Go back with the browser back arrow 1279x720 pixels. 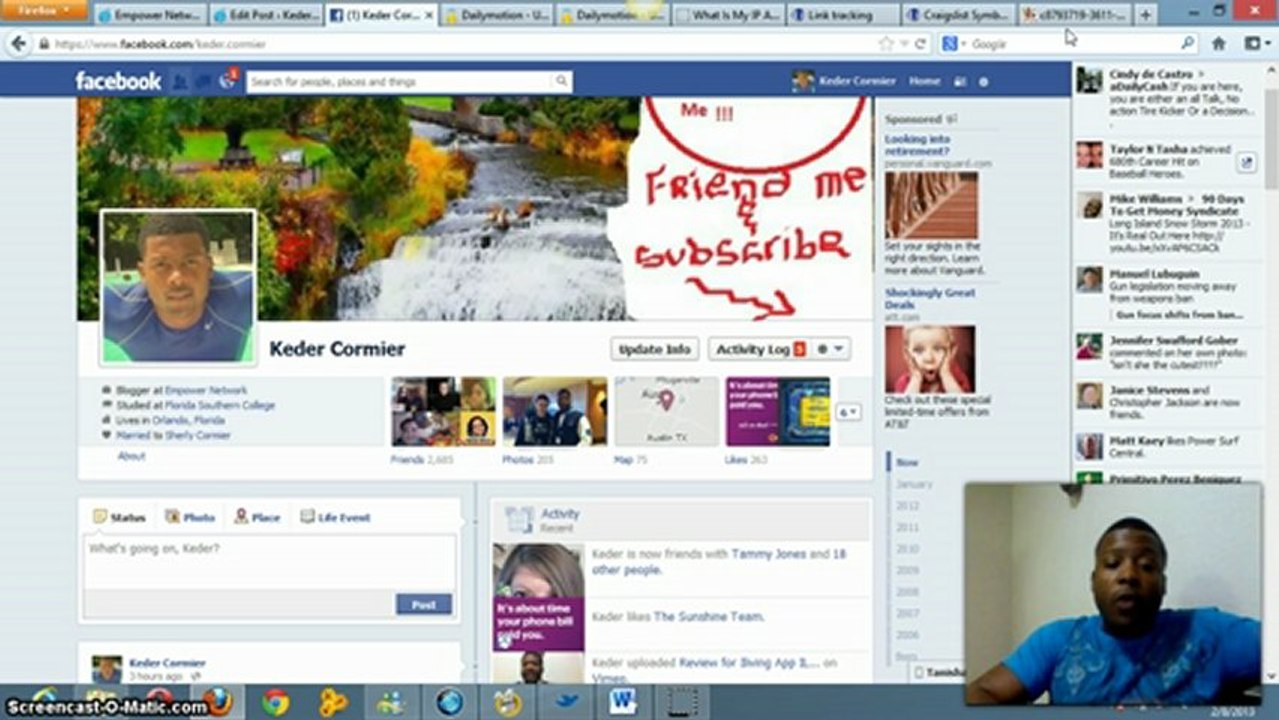[18, 44]
